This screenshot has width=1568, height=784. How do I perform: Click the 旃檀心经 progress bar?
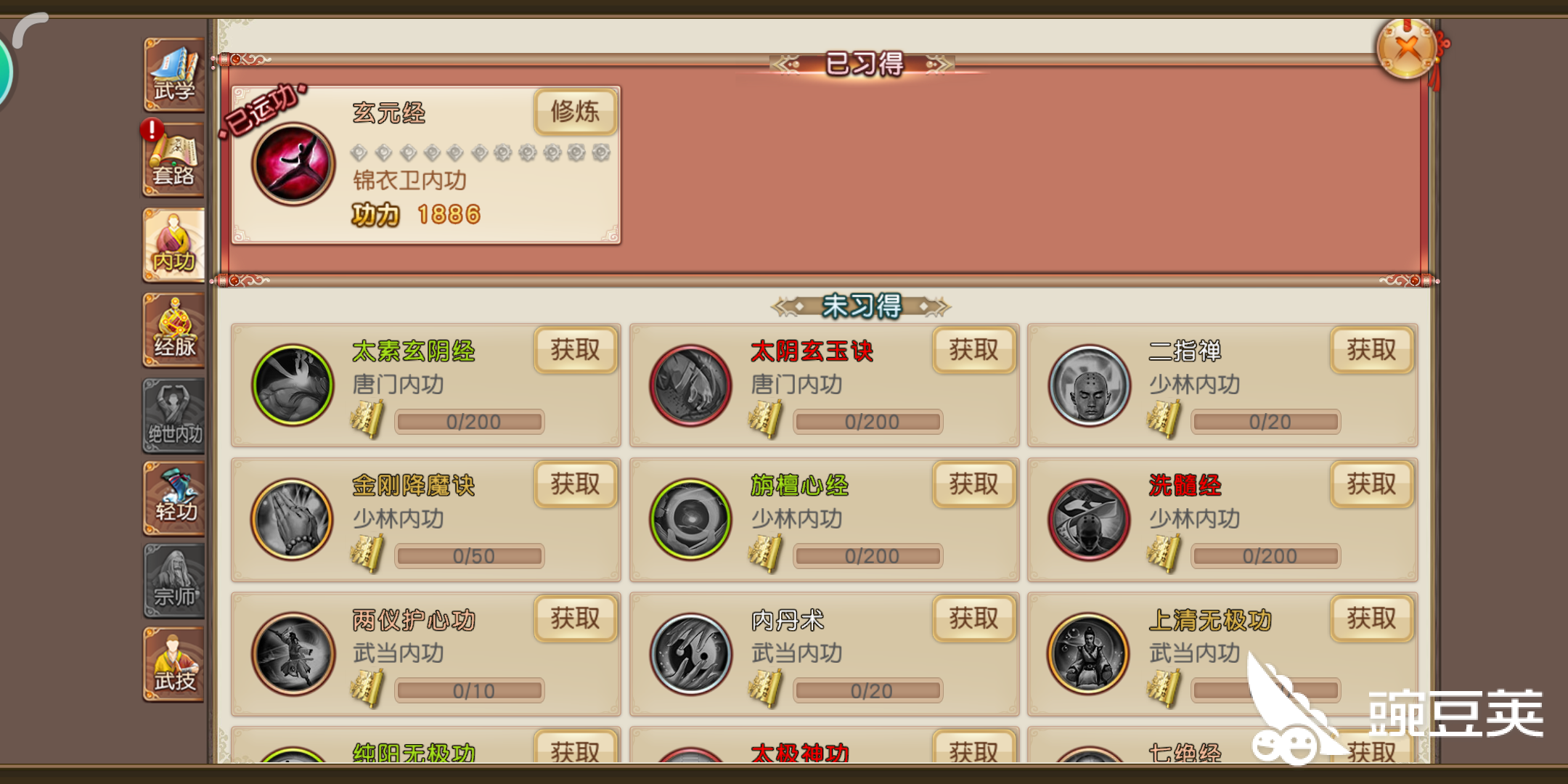point(868,556)
